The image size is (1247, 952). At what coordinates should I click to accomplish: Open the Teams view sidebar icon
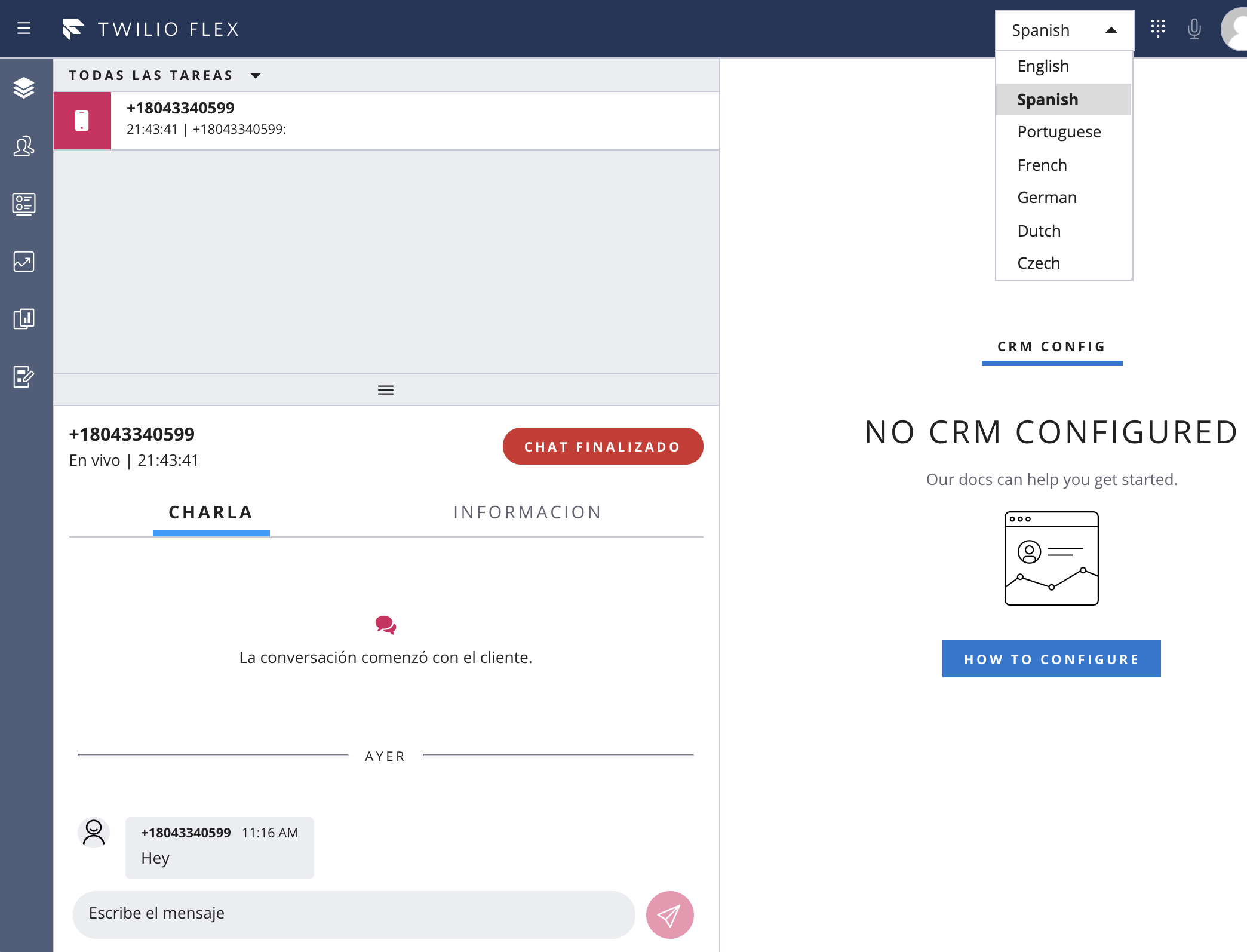(24, 146)
